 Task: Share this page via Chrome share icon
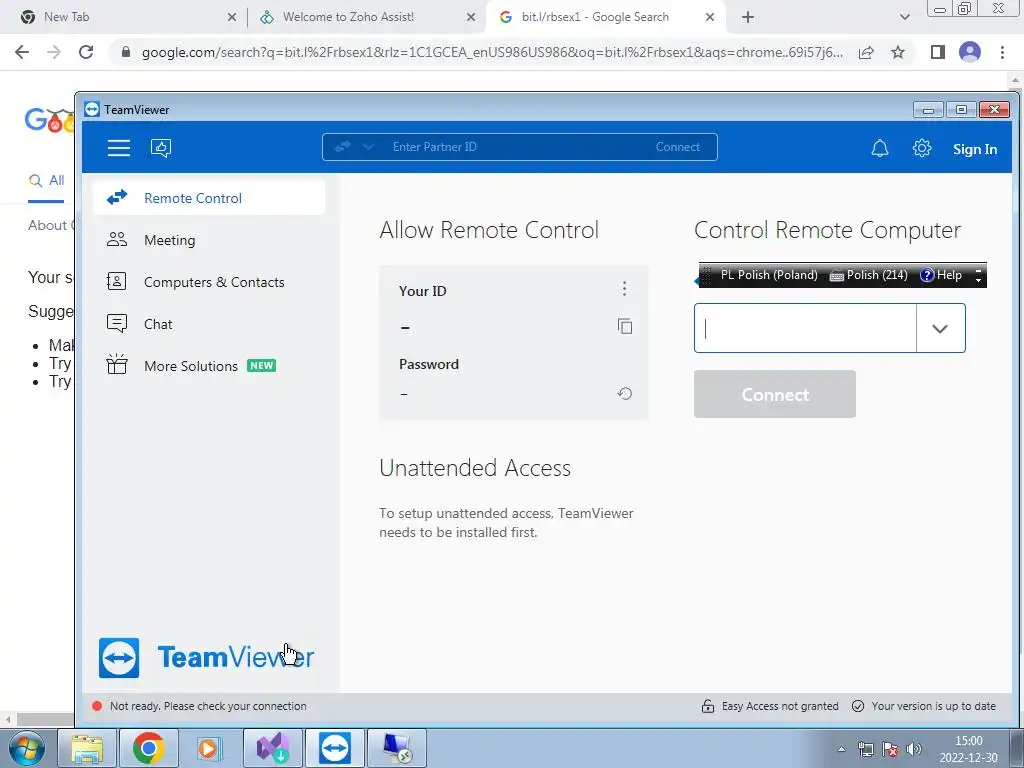(x=866, y=52)
